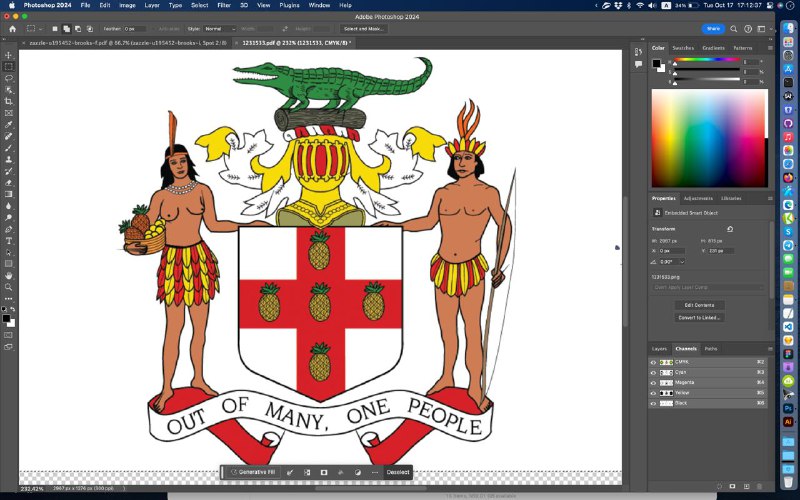Click the foreground color swatch in Color panel
The height and width of the screenshot is (500, 800).
tap(656, 63)
